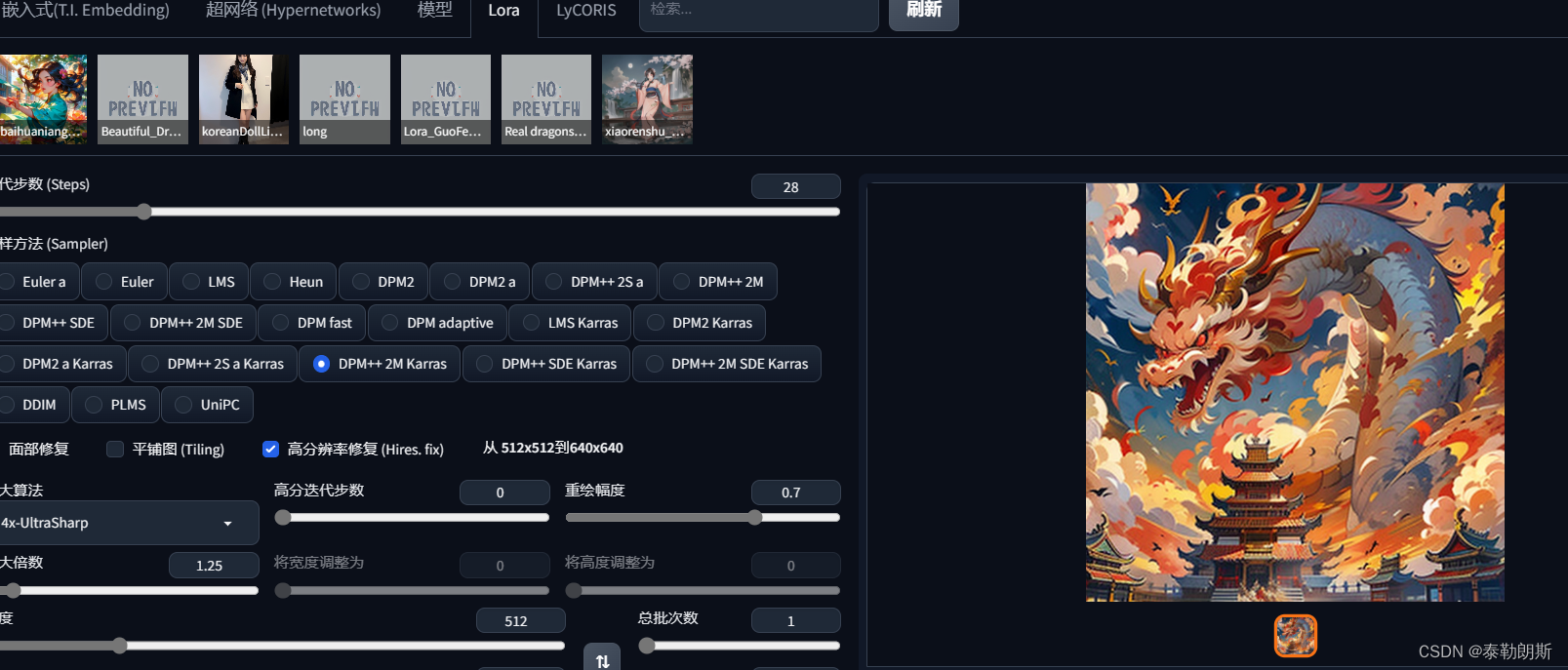Select the xiaorenshu Lora card

(x=647, y=99)
